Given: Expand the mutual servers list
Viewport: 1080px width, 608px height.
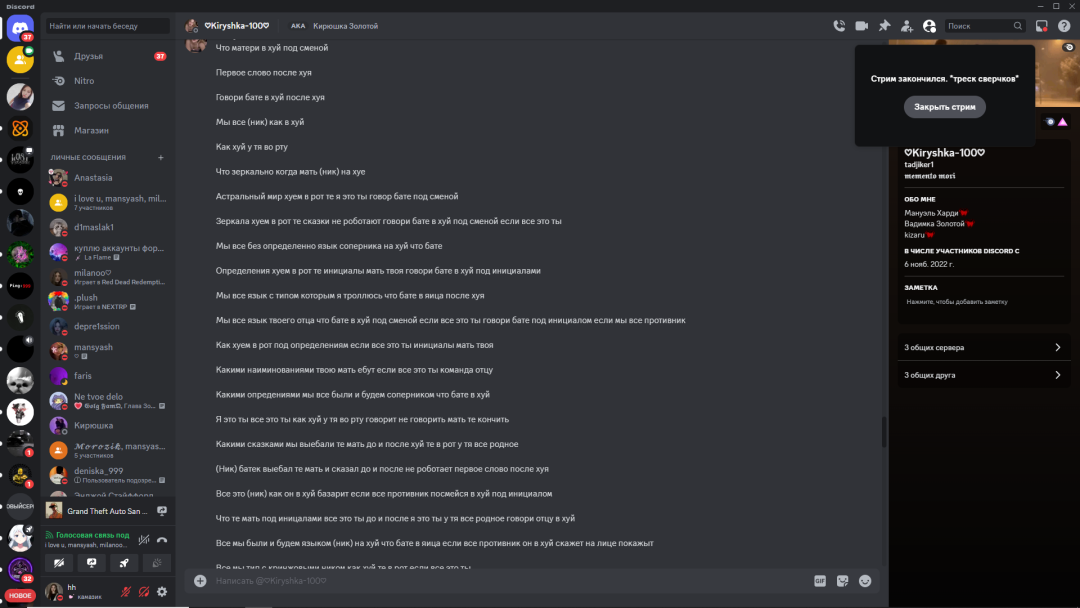Looking at the screenshot, I should (983, 347).
